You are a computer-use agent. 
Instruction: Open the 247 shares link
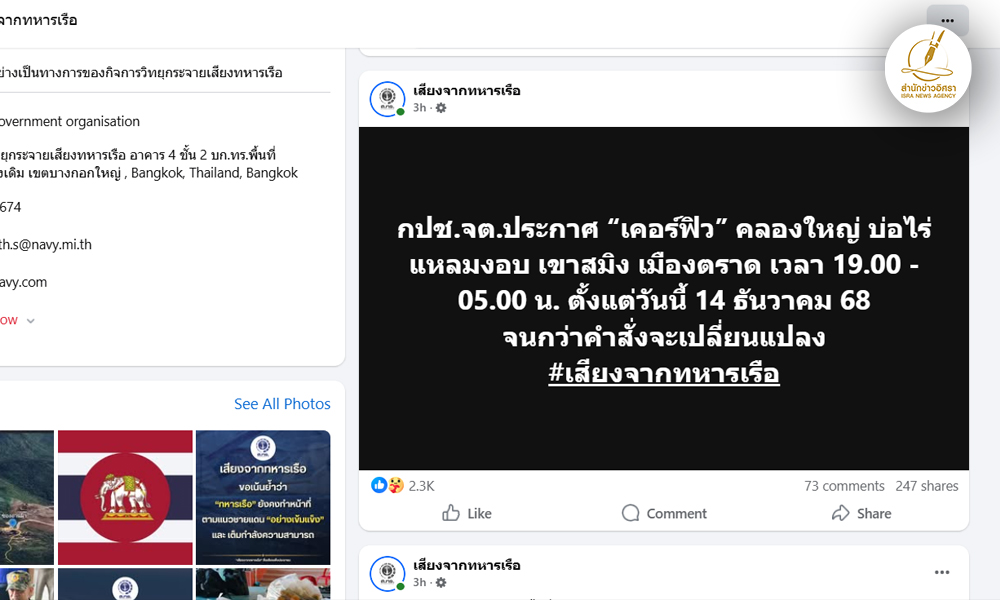coord(927,486)
